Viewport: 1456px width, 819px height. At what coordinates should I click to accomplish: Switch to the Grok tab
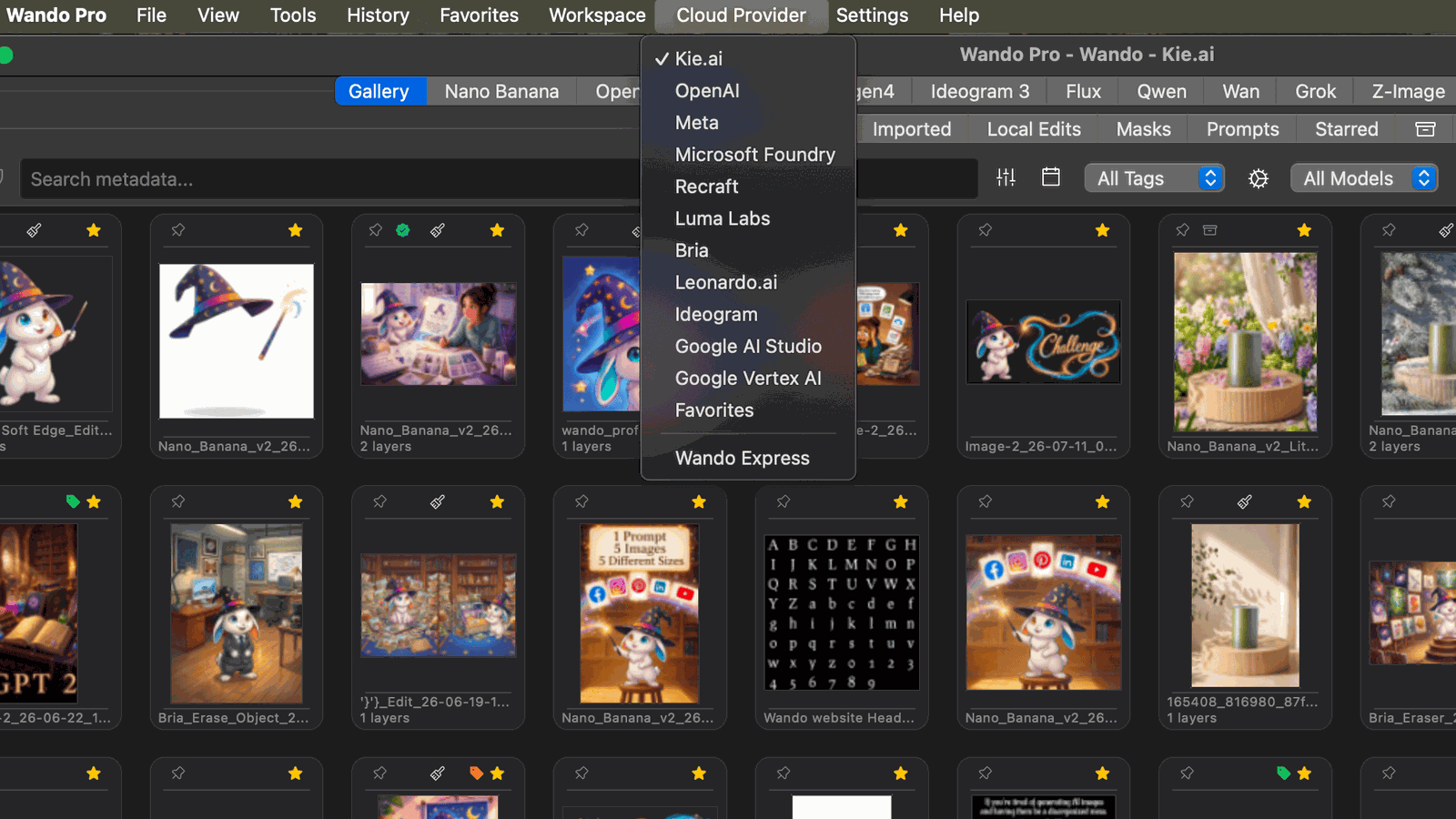1315,91
